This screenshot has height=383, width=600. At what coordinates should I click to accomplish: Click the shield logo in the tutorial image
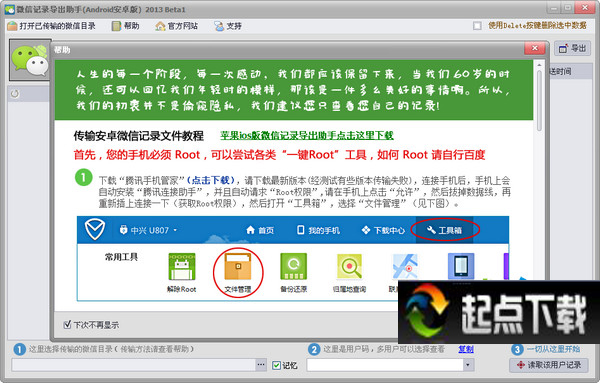tap(95, 229)
